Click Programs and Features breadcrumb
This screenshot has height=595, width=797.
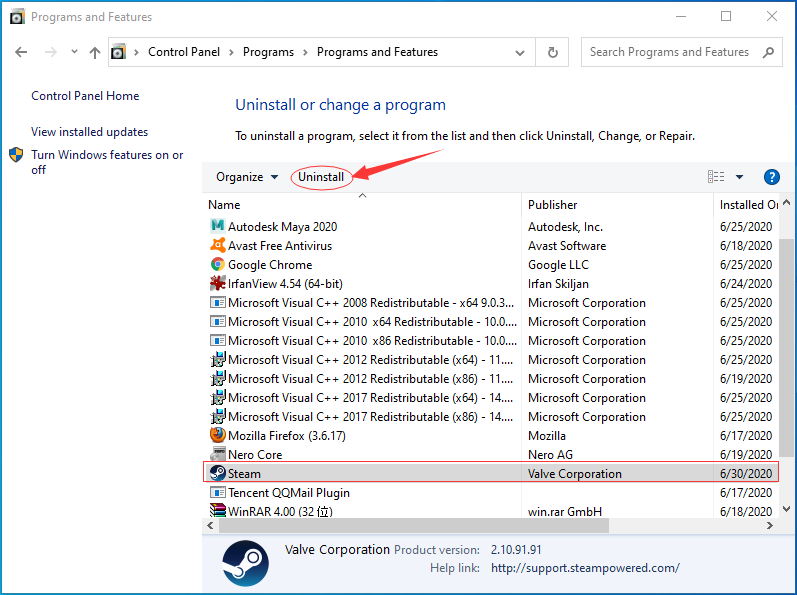pos(377,52)
